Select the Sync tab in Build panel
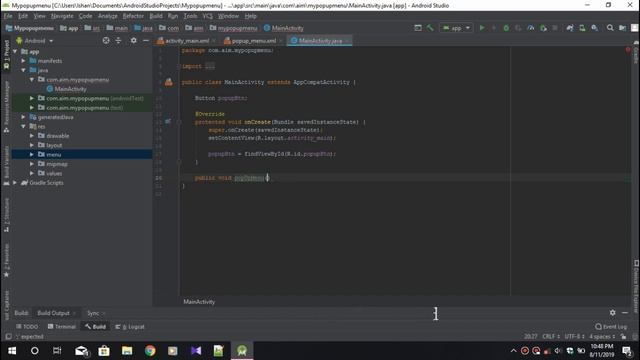 point(93,313)
